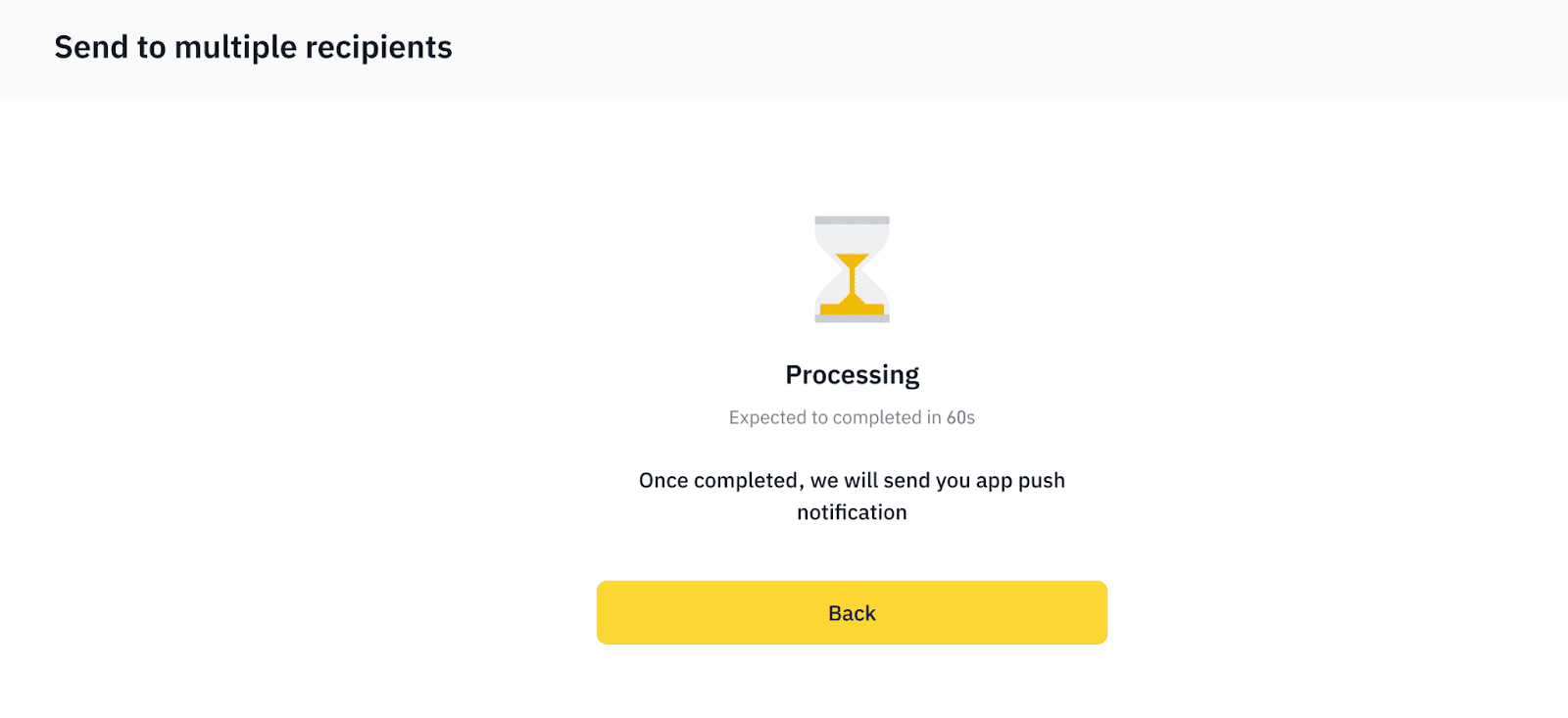Click the gray top cap of the hourglass
Screen dimensions: 1568x718
click(852, 220)
